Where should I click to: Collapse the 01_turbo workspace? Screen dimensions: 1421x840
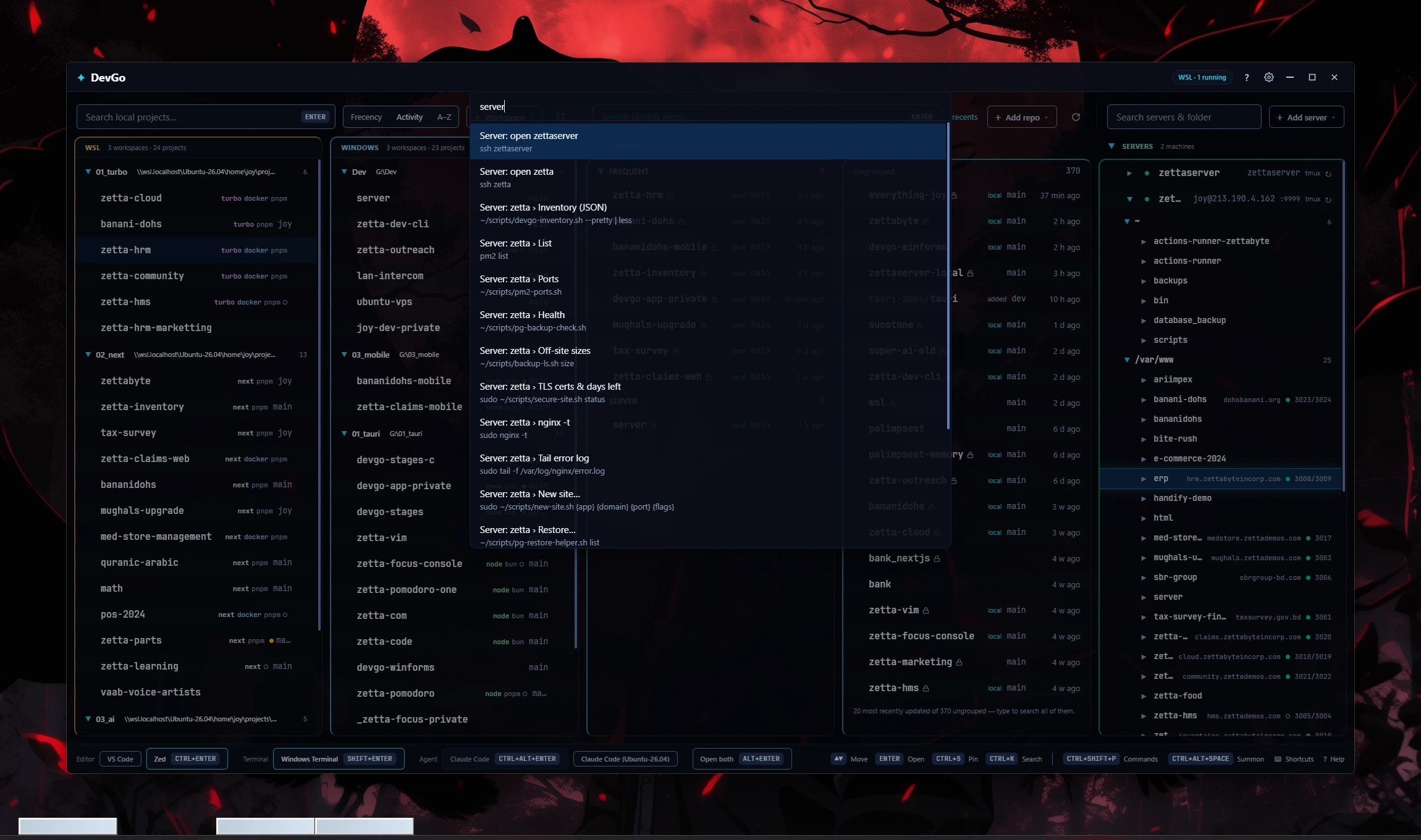tap(88, 172)
